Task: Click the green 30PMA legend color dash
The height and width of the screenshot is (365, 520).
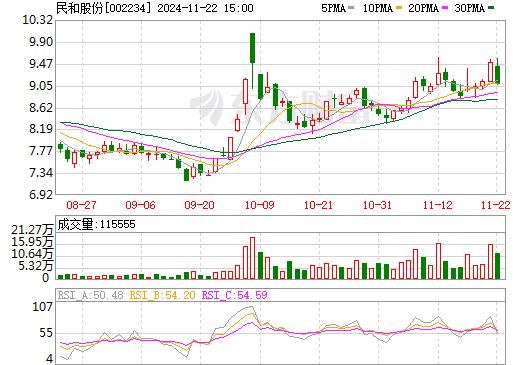Action: [x=491, y=8]
